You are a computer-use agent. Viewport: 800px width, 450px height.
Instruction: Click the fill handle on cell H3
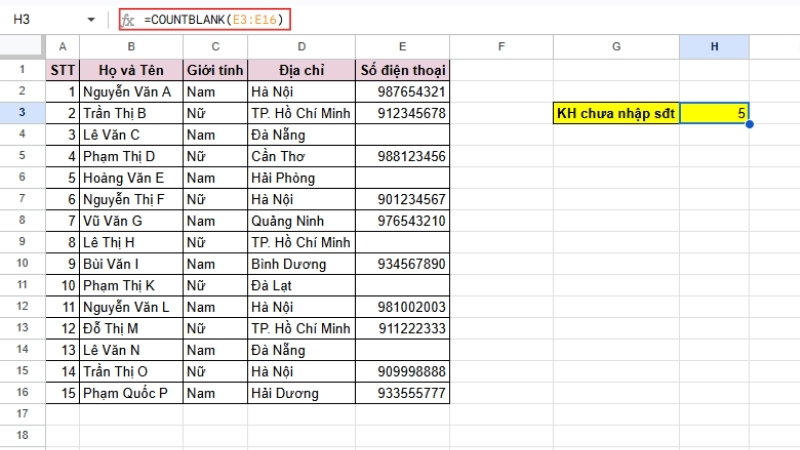pos(749,124)
